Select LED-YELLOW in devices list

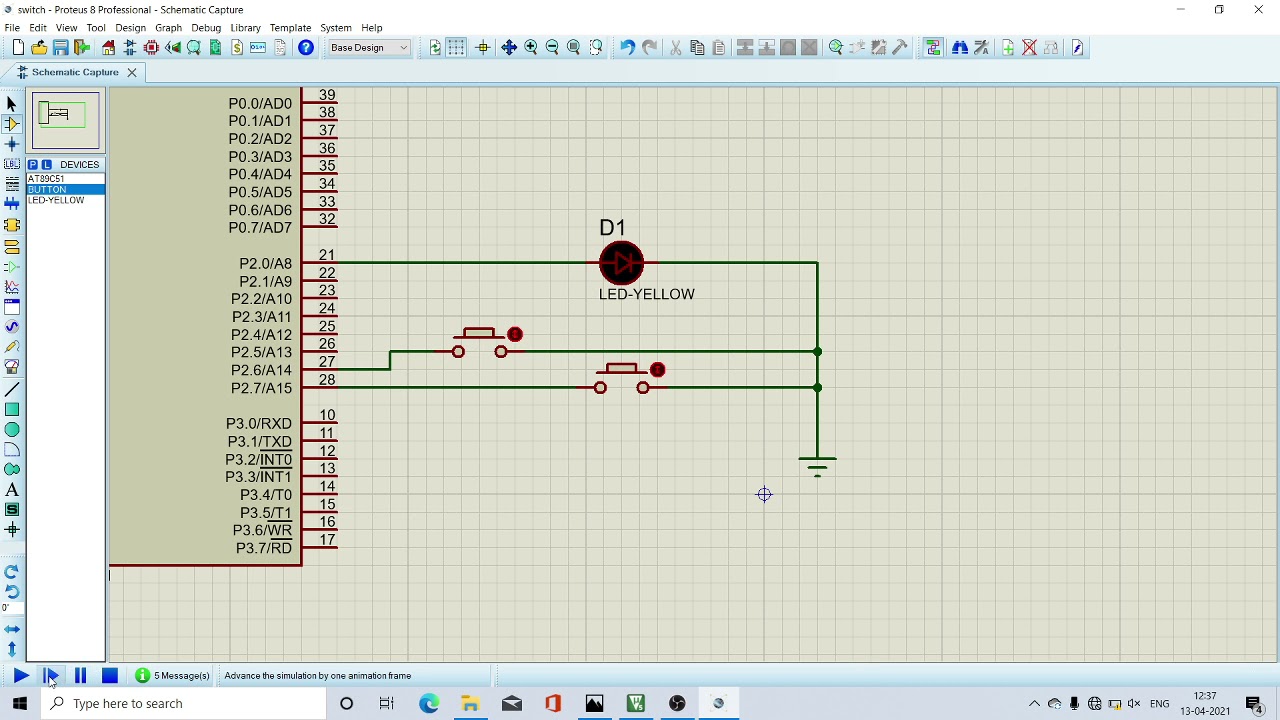pyautogui.click(x=65, y=200)
